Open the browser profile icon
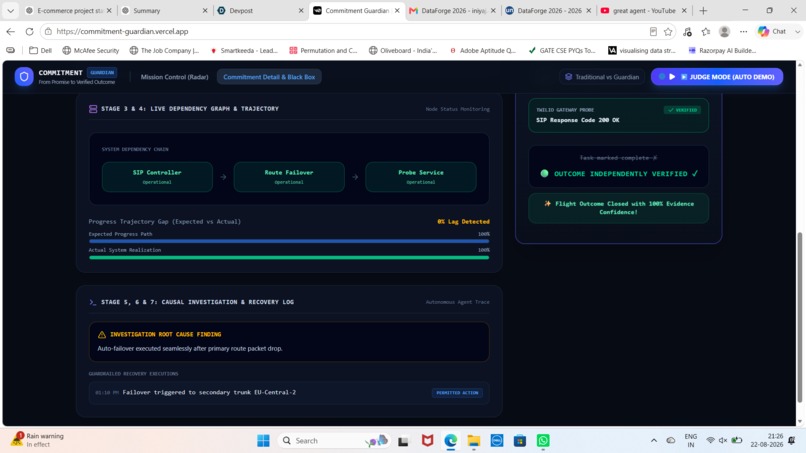Viewport: 806px width, 453px height. point(724,31)
